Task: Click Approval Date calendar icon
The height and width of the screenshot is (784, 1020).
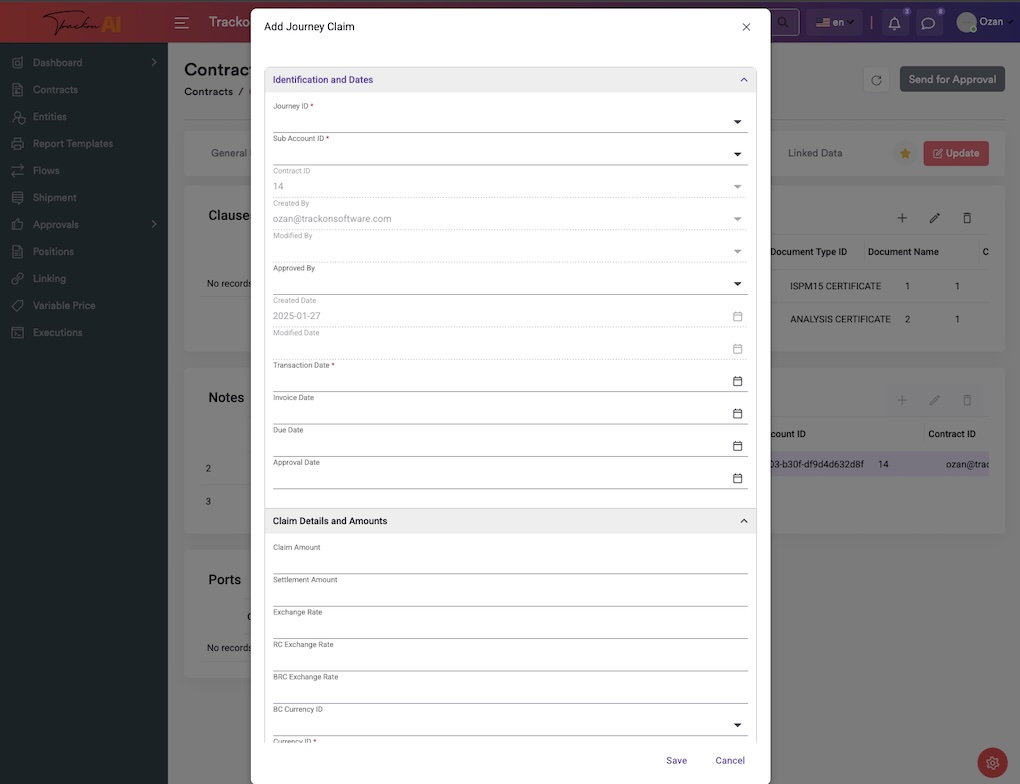Action: 738,478
